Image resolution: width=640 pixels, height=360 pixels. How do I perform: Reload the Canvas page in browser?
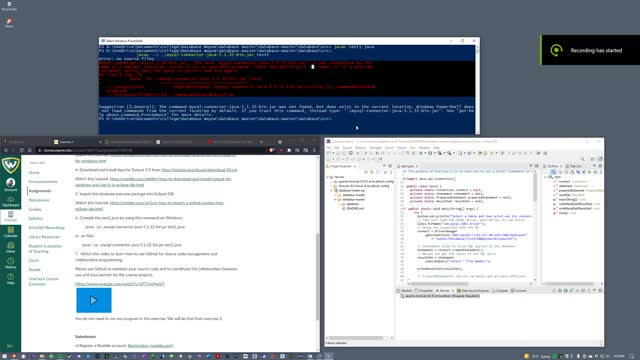[22, 150]
